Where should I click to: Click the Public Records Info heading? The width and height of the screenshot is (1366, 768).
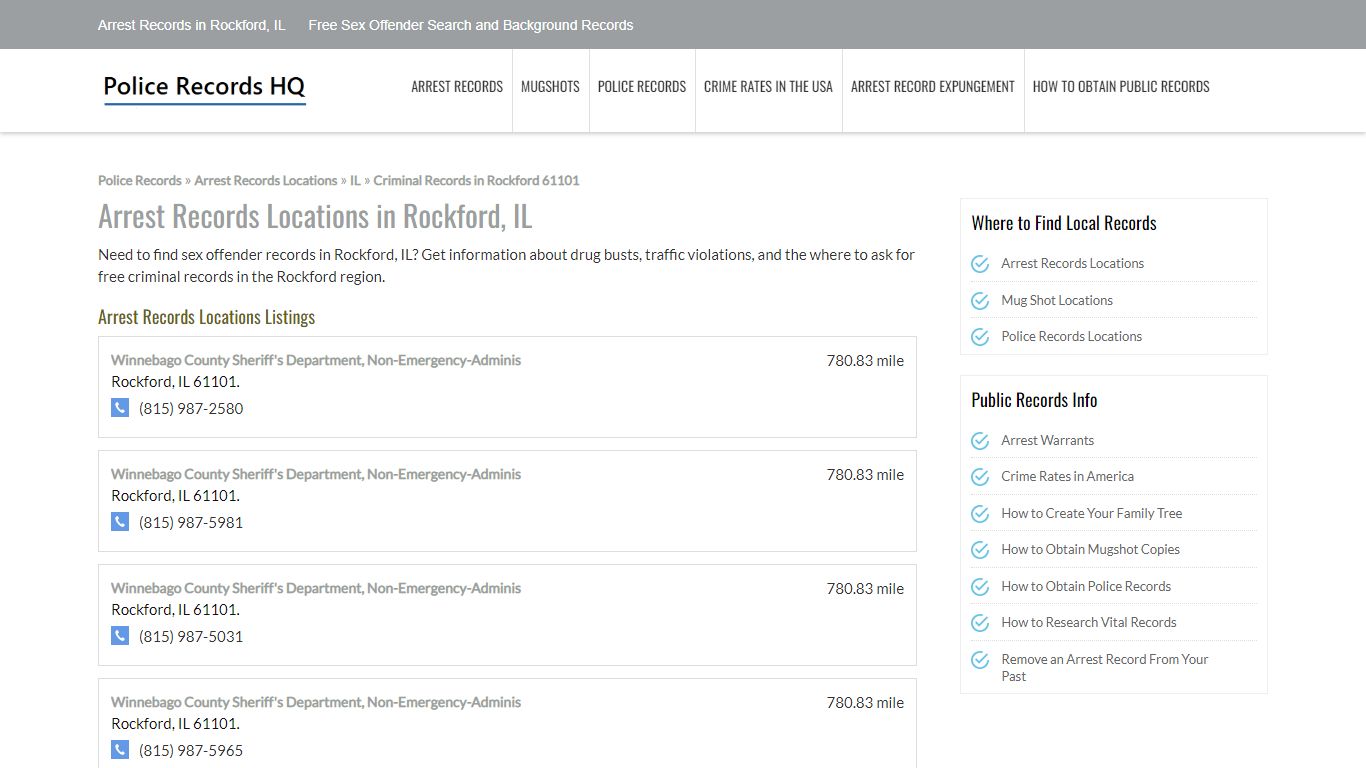1034,400
